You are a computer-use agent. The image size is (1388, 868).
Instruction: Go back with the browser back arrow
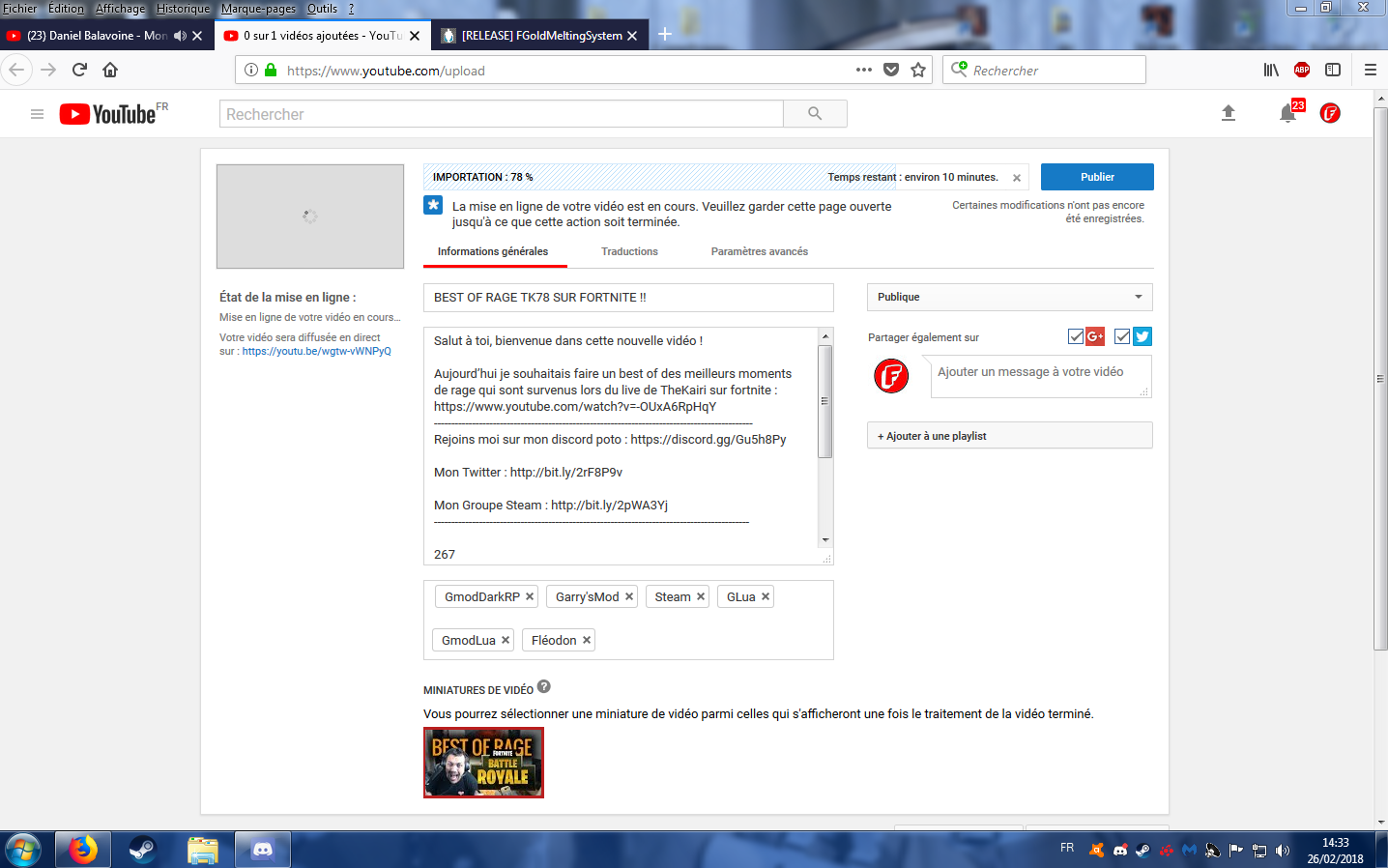(16, 70)
